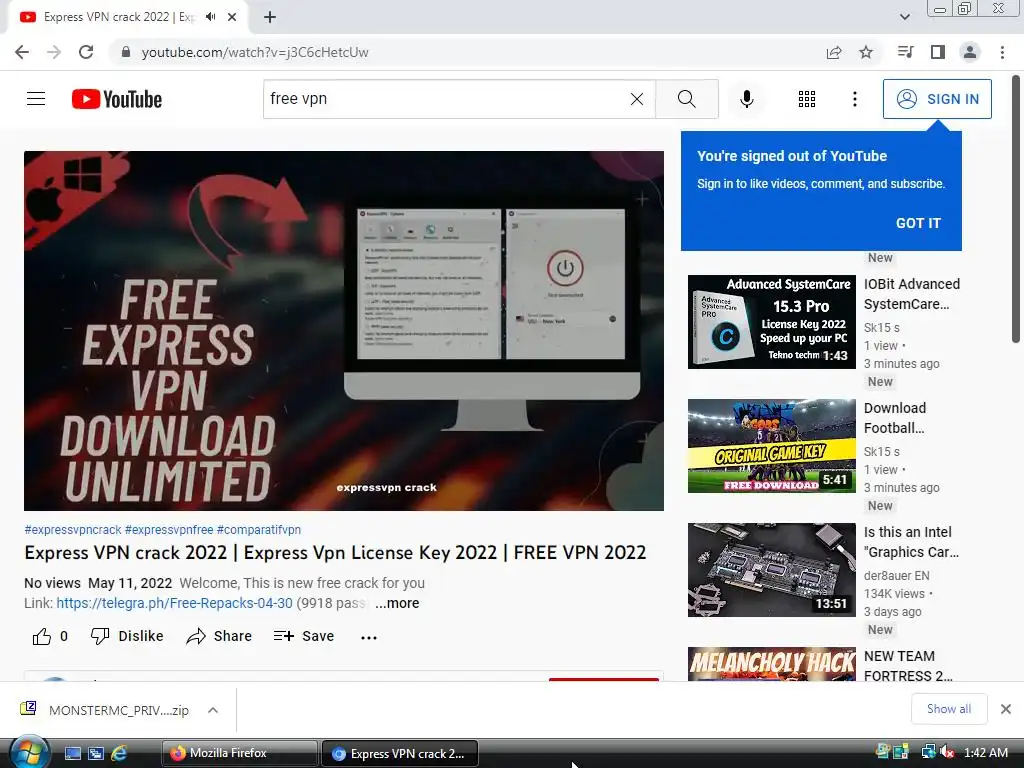Screen dimensions: 1024x768
Task: Open the NEW TEAM FORTRESS 2 title
Action: [908, 665]
